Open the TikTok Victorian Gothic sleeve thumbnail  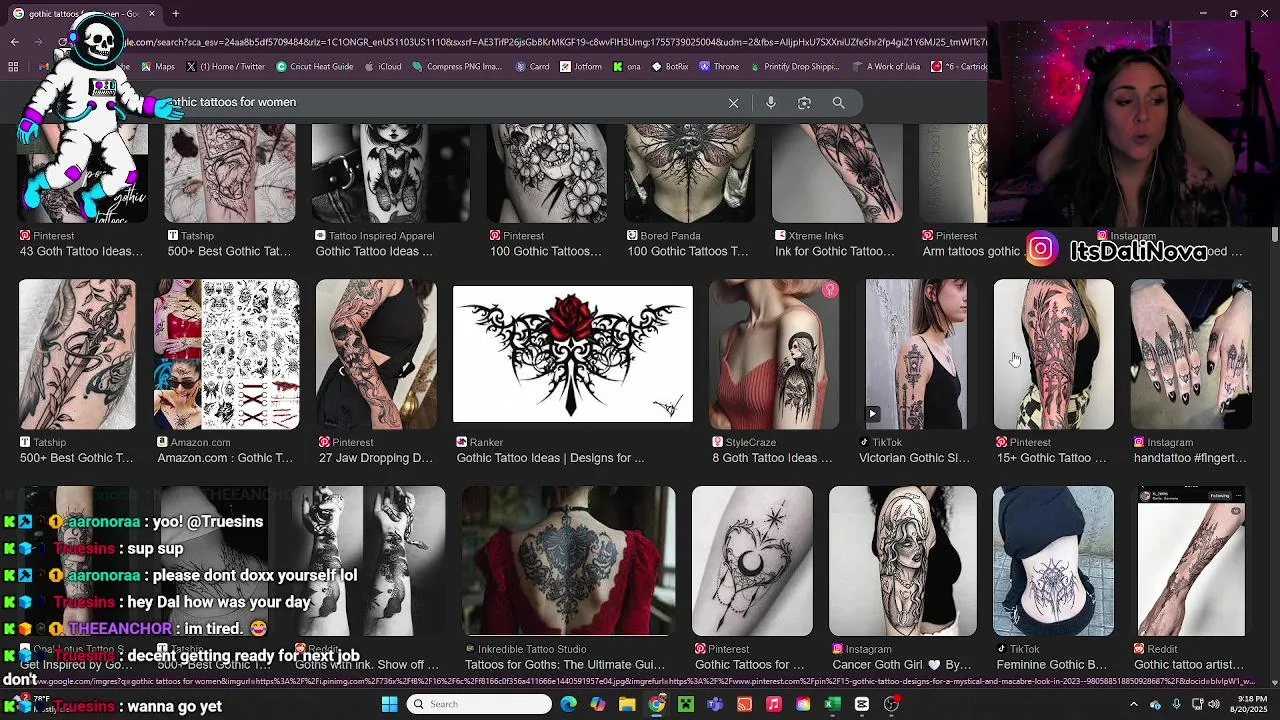coord(916,354)
